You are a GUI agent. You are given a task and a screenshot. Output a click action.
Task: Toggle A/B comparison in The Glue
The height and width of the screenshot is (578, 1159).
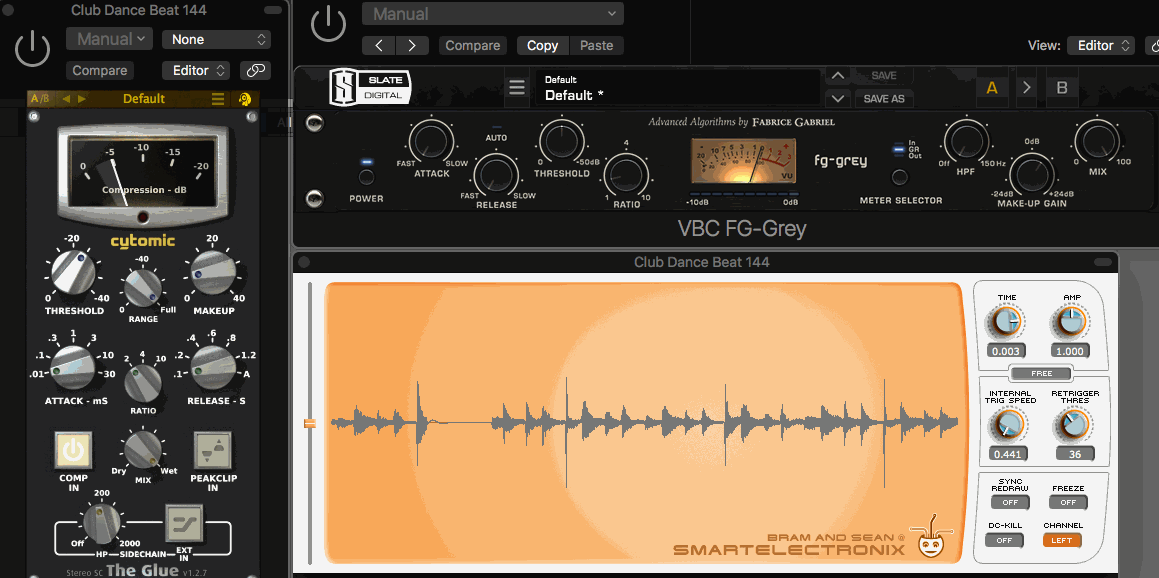(40, 98)
